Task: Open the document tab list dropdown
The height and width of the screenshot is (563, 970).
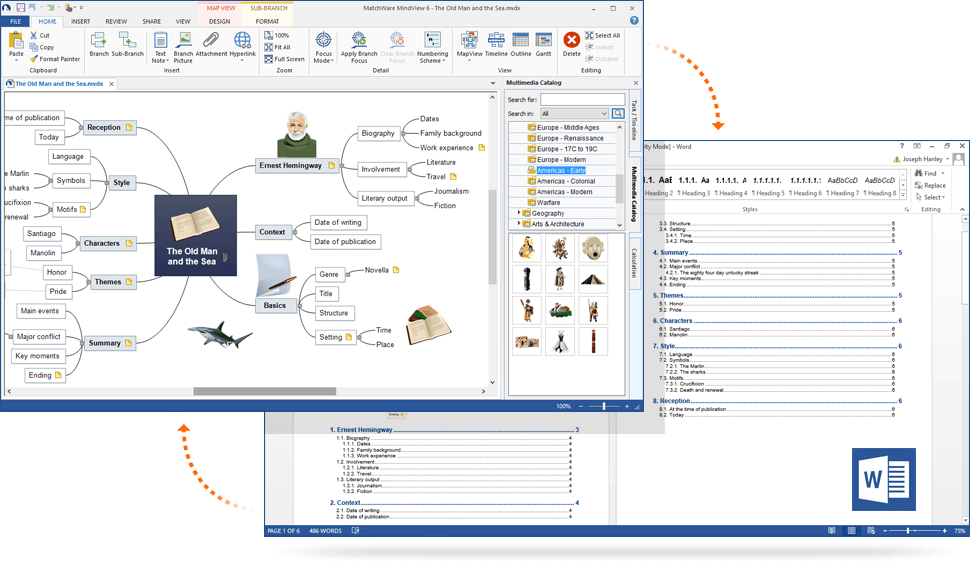Action: (493, 83)
